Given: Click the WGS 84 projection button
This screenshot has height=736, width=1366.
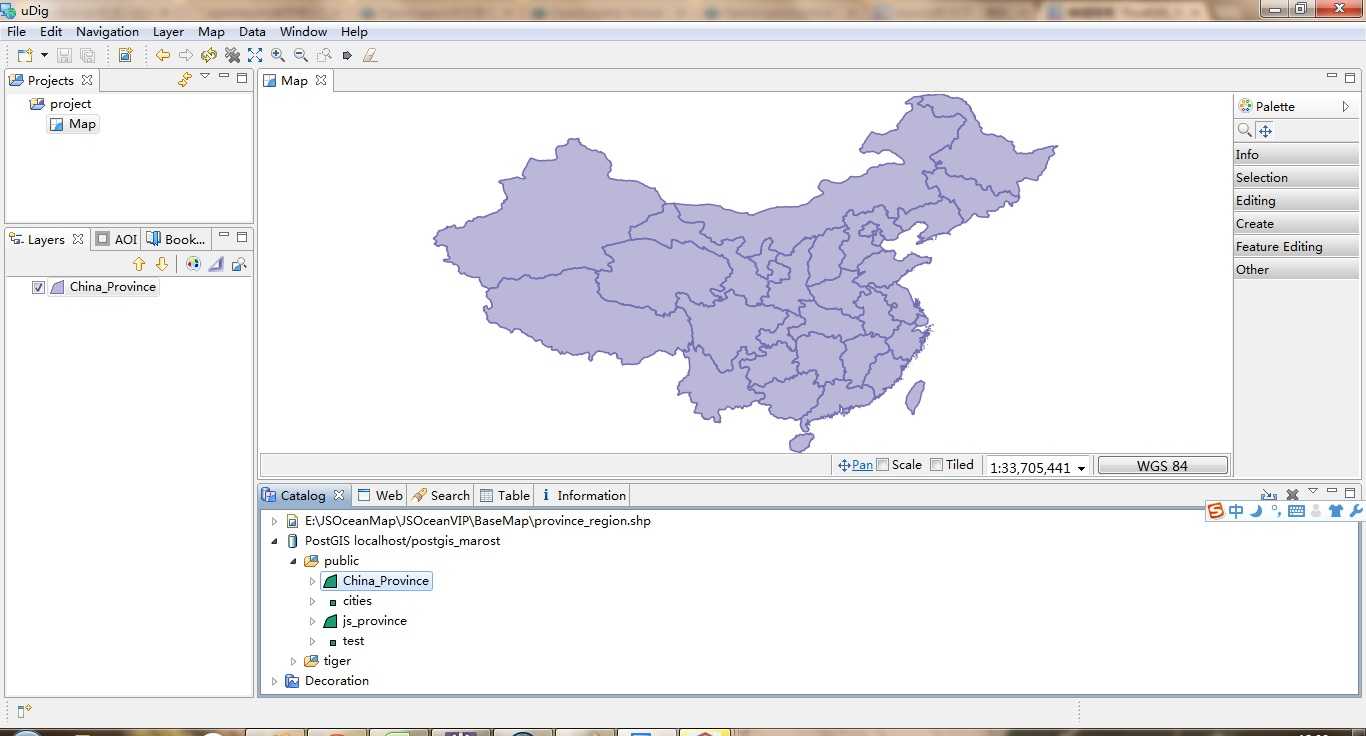Looking at the screenshot, I should [x=1162, y=466].
